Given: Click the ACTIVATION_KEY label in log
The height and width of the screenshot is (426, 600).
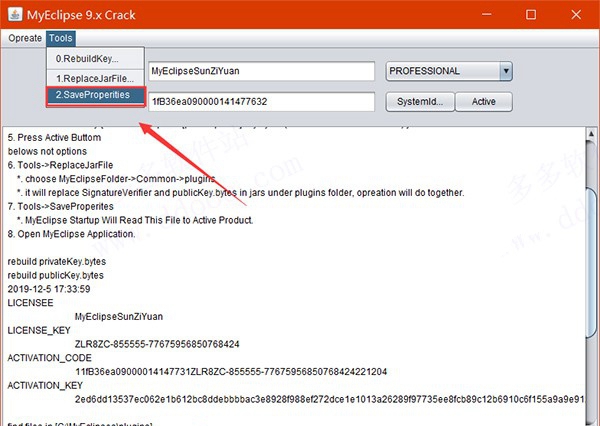Looking at the screenshot, I should [x=45, y=385].
